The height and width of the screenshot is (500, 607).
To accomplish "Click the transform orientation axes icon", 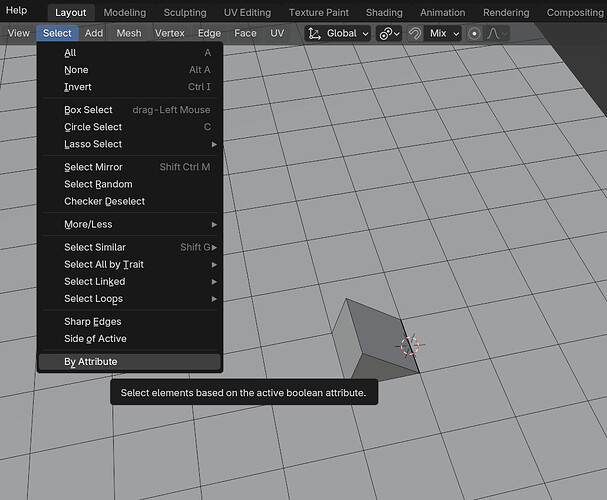I will pos(314,34).
